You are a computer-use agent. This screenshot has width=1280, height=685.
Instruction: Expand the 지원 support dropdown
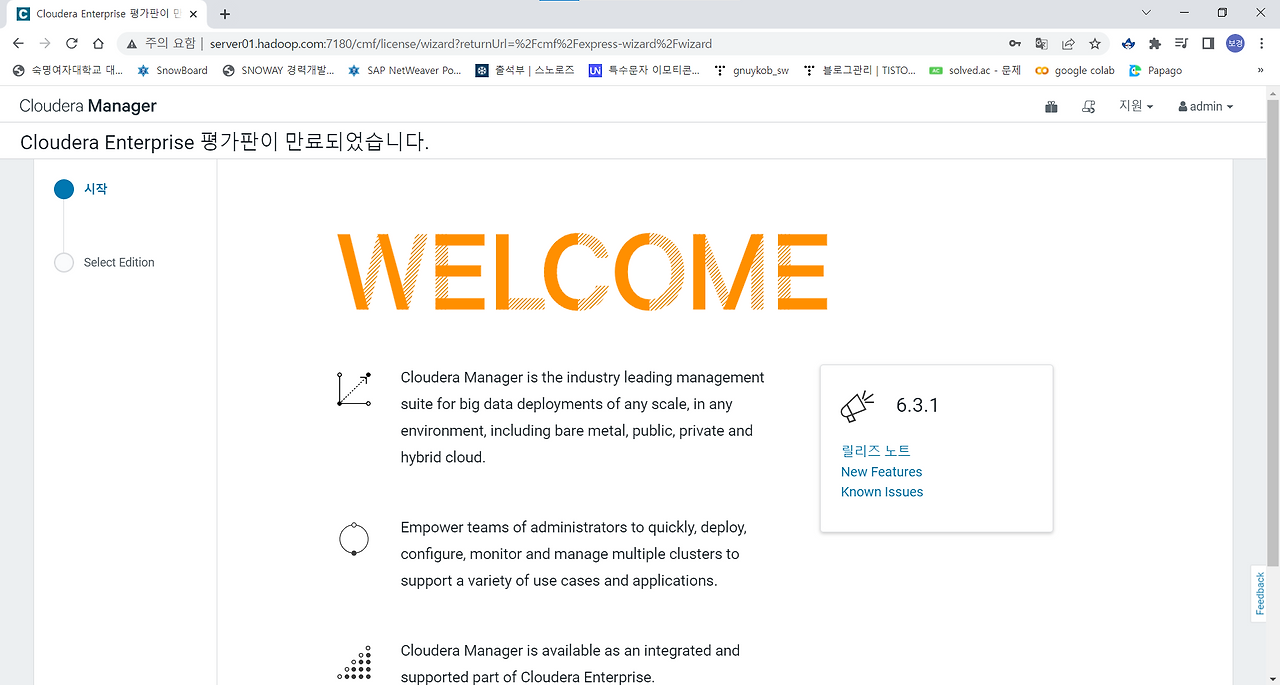click(x=1136, y=106)
